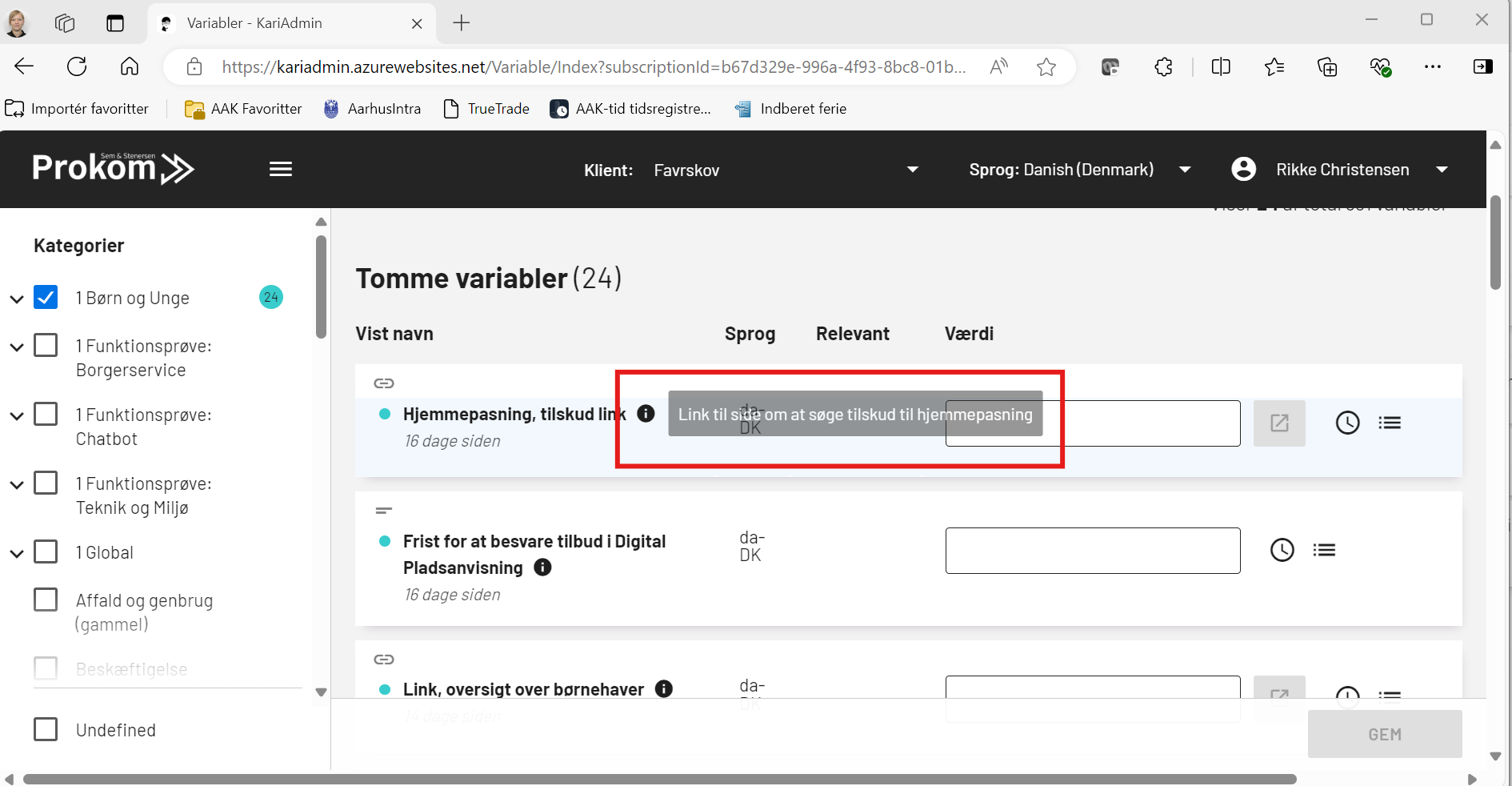The width and height of the screenshot is (1512, 786).
Task: Open the Klient Favrskov dropdown
Action: [912, 170]
